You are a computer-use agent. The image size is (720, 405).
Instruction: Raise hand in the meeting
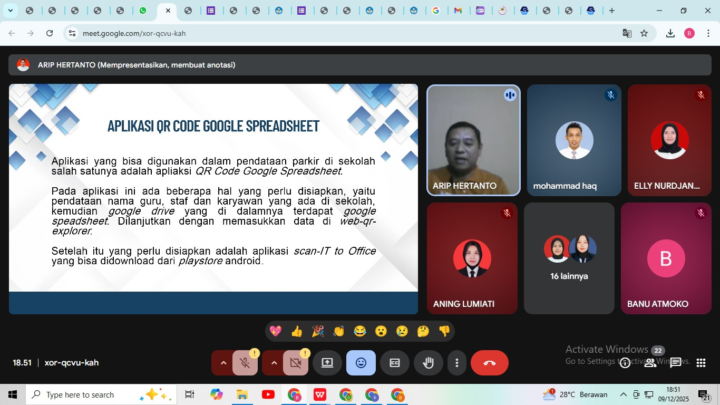pos(429,362)
